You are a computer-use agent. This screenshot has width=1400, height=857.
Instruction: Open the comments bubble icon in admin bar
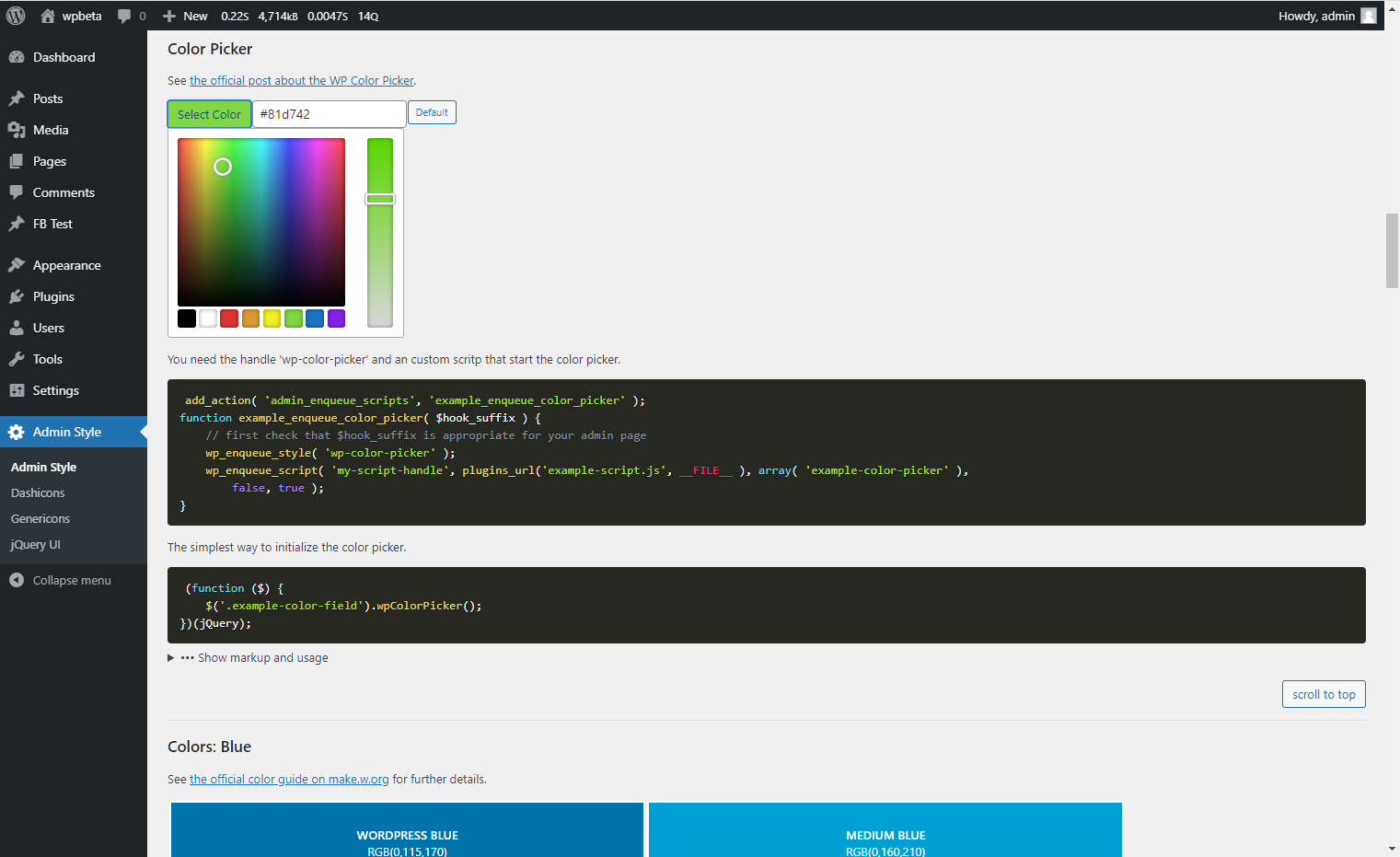(124, 16)
